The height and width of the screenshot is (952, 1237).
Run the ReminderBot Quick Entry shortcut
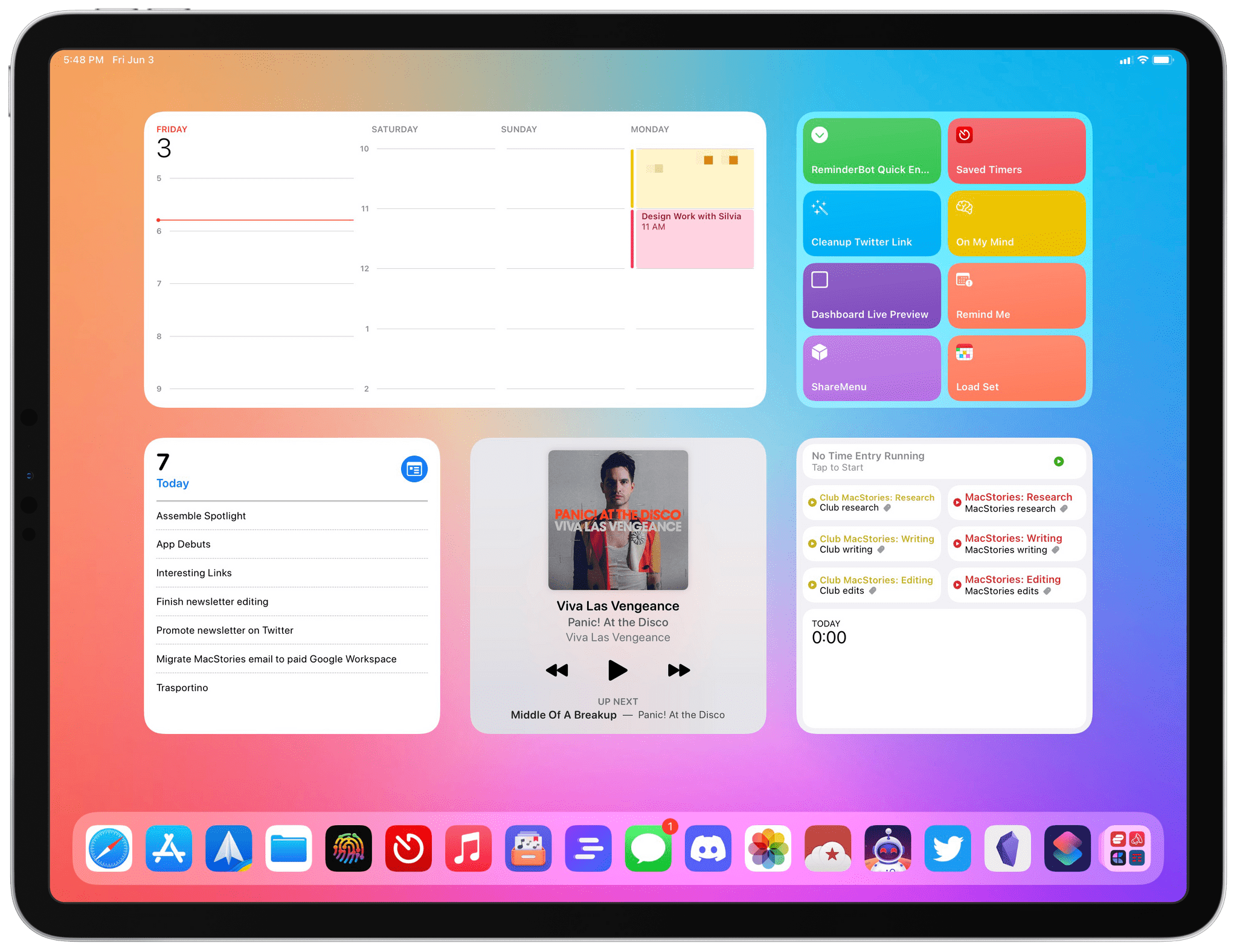coord(872,151)
